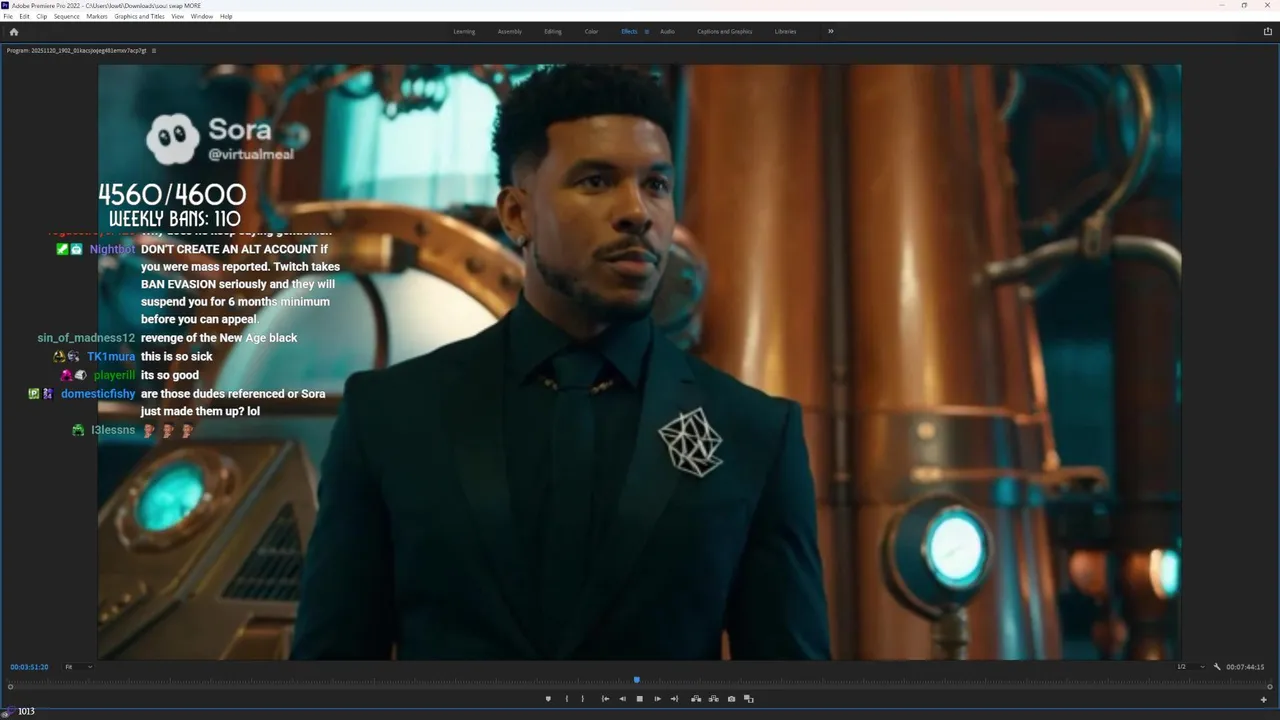1280x720 pixels.
Task: Click the l3lessns username in chat
Action: click(x=113, y=430)
